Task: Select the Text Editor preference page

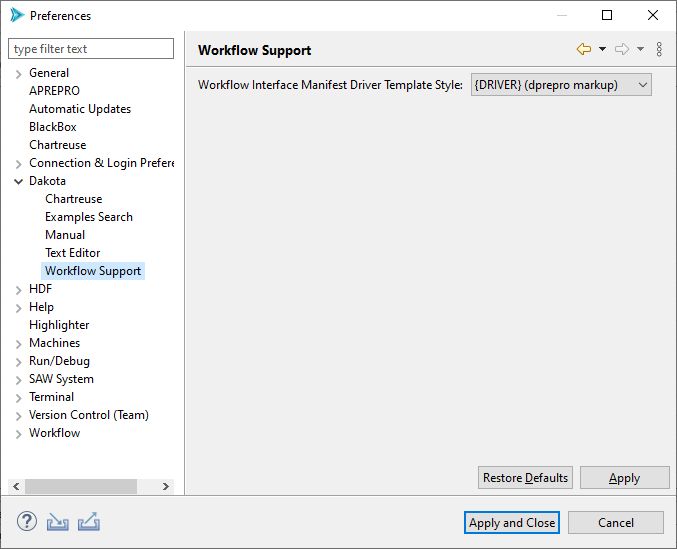Action: [x=73, y=253]
